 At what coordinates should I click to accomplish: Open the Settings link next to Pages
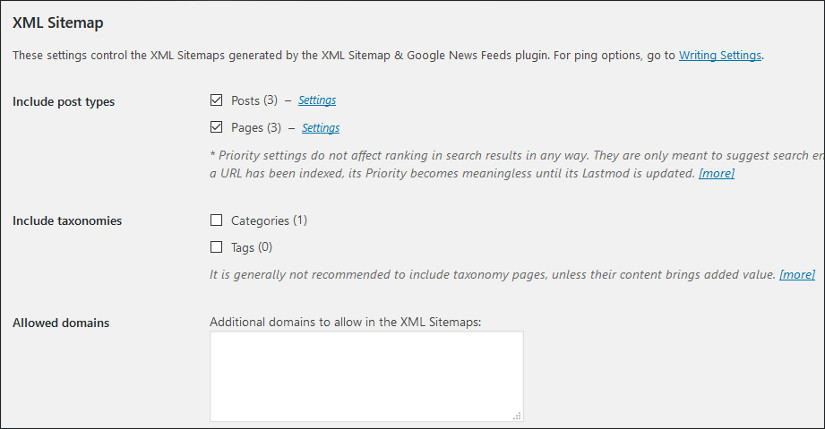(321, 128)
